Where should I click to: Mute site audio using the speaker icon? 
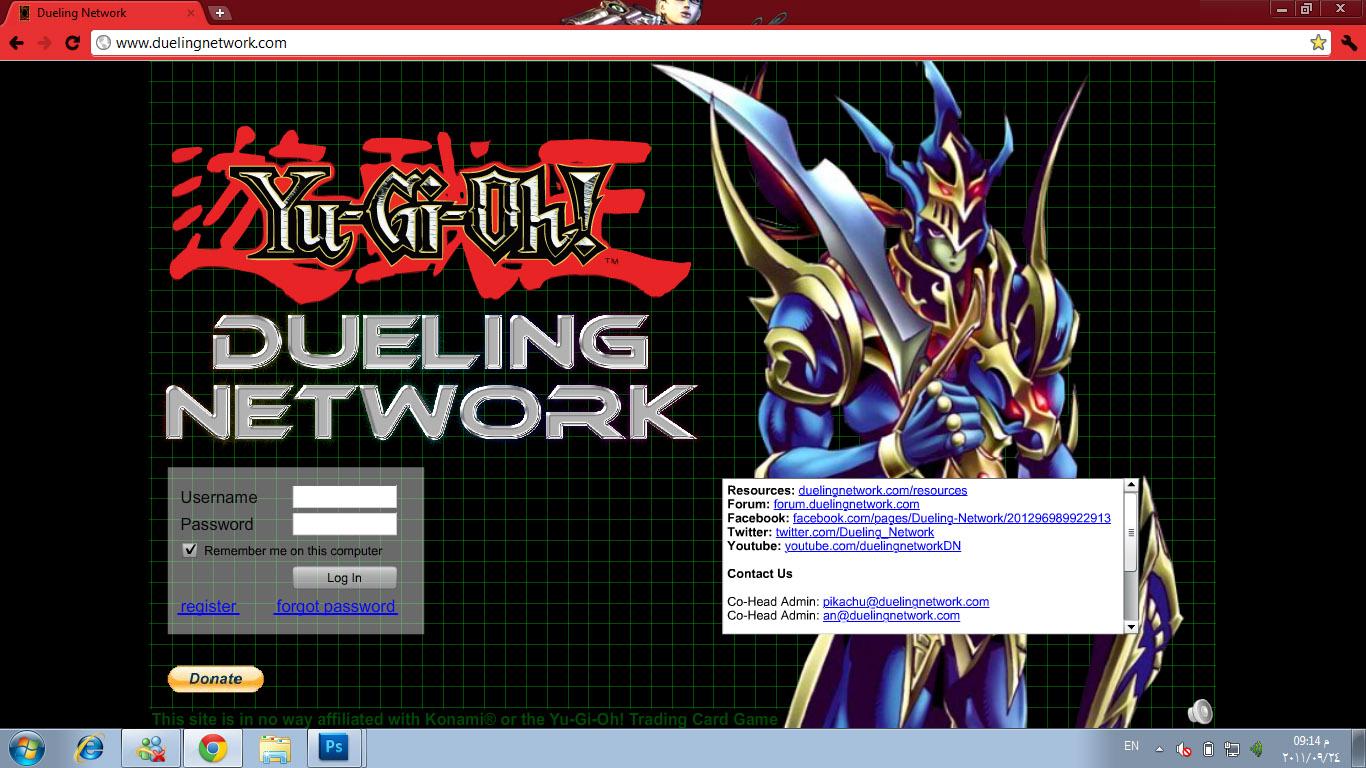pos(1200,711)
